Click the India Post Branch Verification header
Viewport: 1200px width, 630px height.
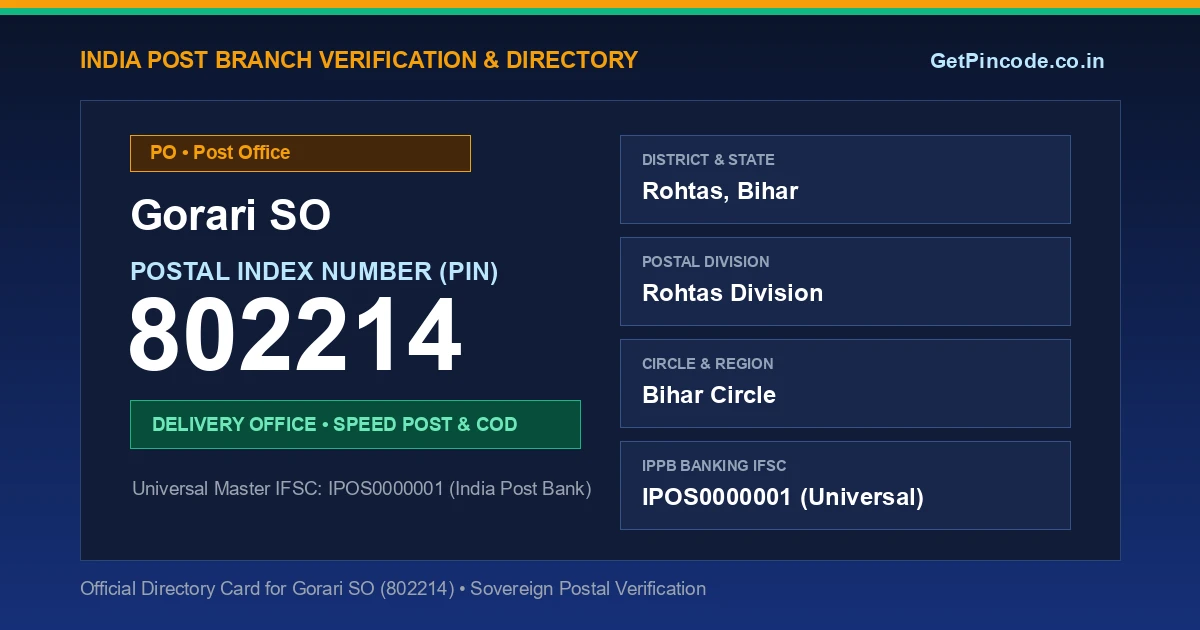[x=359, y=60]
